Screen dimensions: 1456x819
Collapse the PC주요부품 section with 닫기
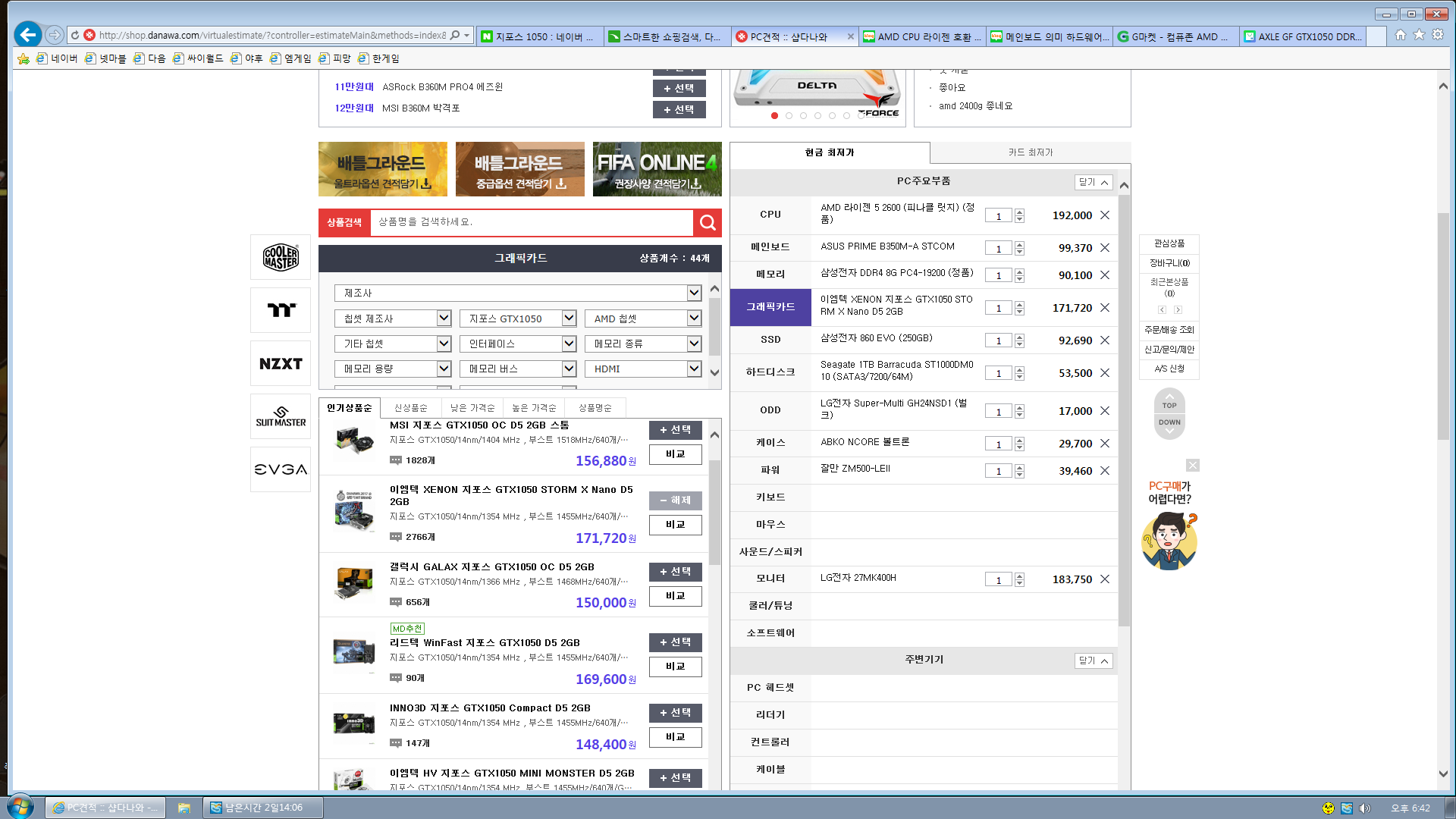pos(1094,182)
